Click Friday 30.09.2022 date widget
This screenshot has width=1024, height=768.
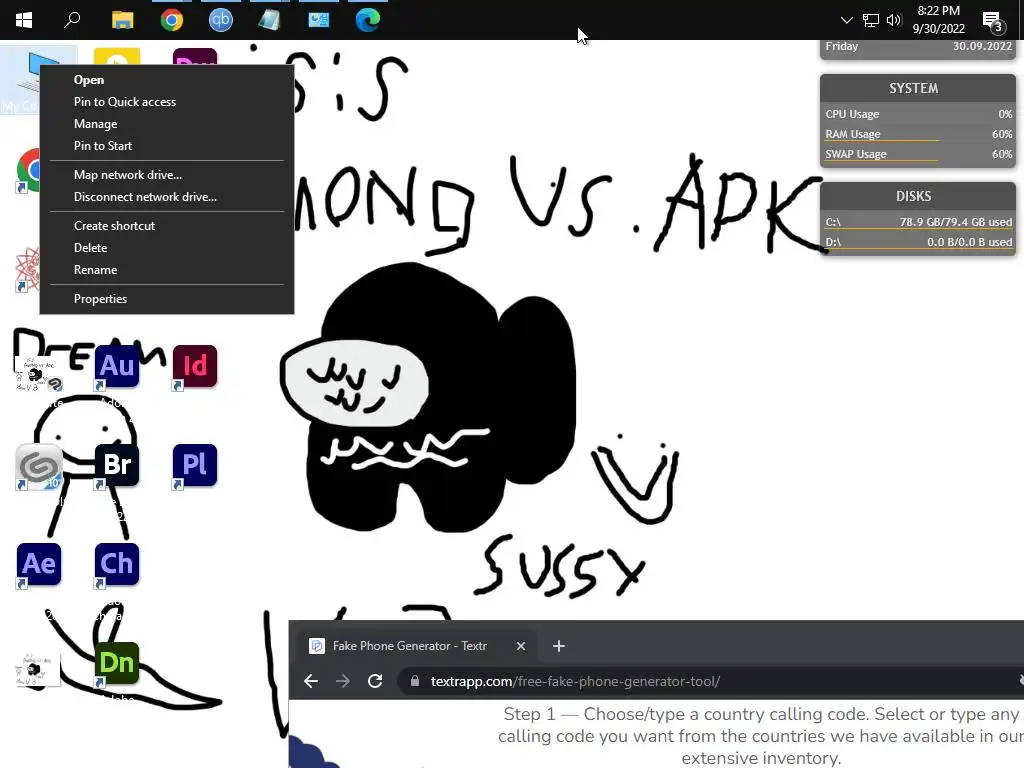[918, 48]
